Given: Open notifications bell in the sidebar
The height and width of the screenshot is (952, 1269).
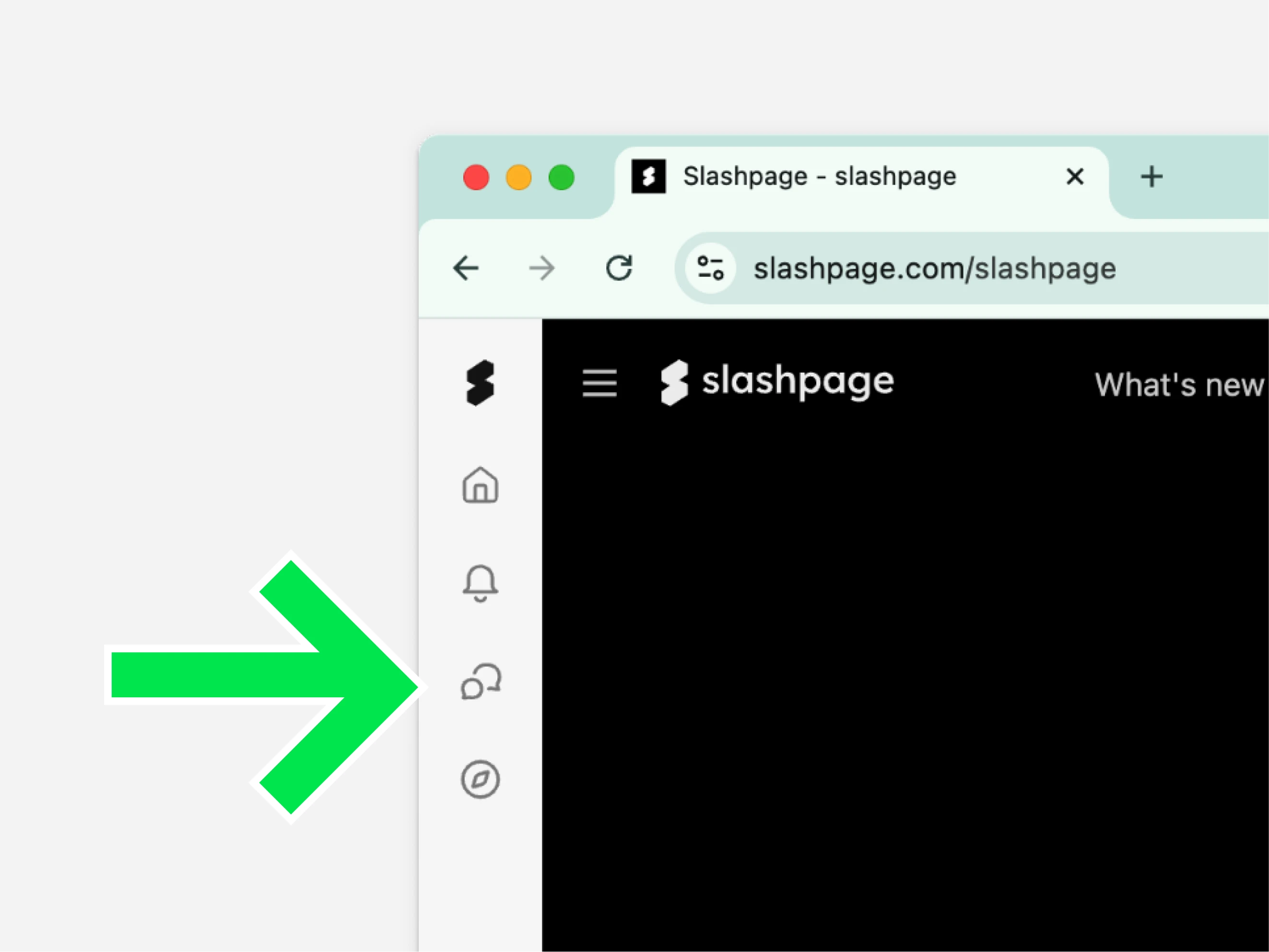Looking at the screenshot, I should 480,584.
